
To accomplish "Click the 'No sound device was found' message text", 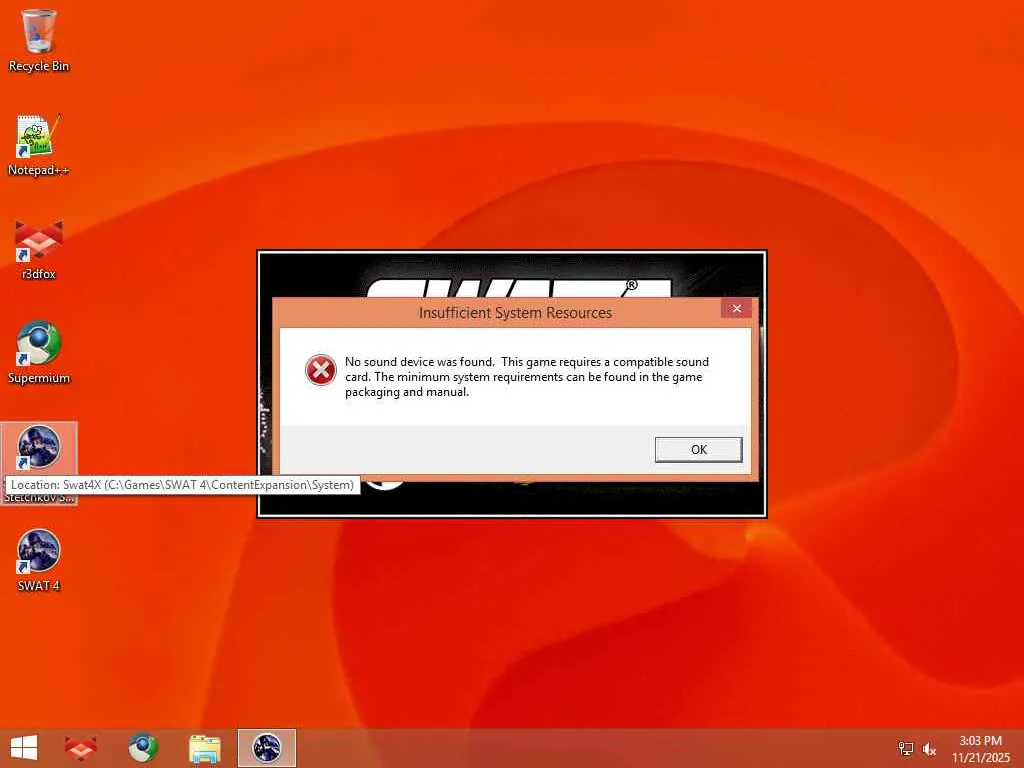I will pos(526,377).
